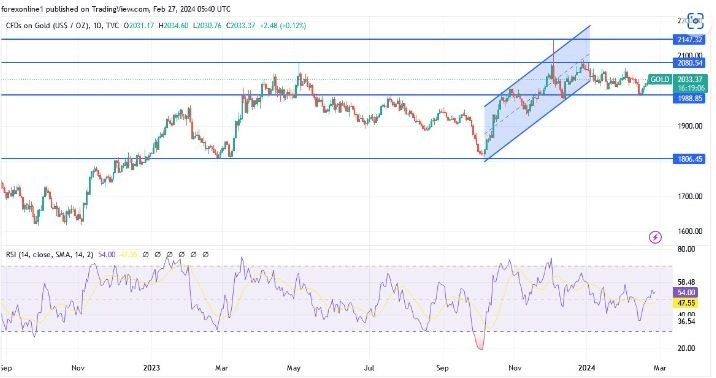
Task: Click the countdown timer 16:19:06
Action: 690,88
